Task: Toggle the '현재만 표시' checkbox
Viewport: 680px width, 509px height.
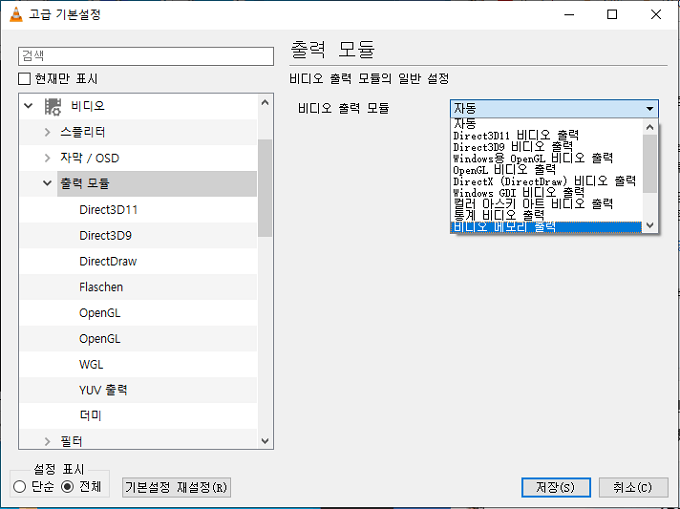Action: click(24, 79)
